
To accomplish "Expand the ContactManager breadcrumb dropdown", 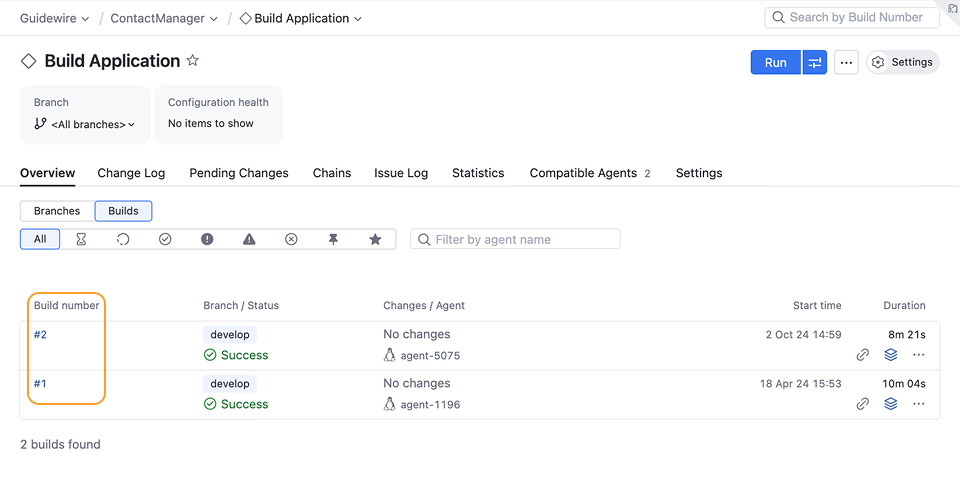I will click(163, 18).
